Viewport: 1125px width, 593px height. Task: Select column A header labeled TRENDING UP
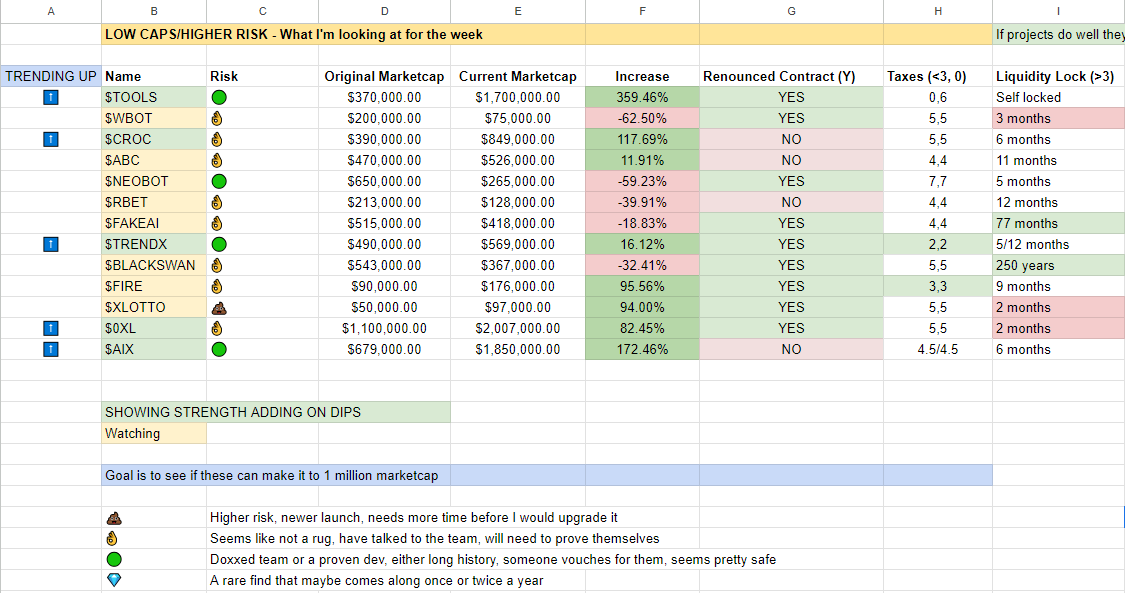[50, 76]
